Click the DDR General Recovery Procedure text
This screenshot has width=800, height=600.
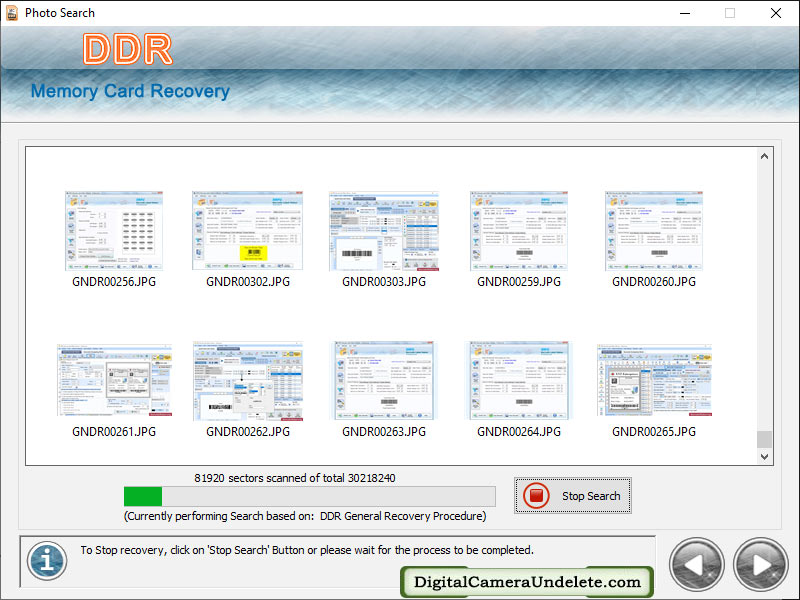point(403,516)
